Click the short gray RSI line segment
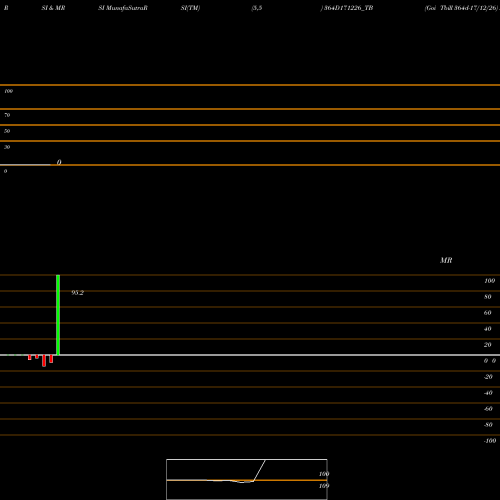500x500 pixels. (x=25, y=164)
